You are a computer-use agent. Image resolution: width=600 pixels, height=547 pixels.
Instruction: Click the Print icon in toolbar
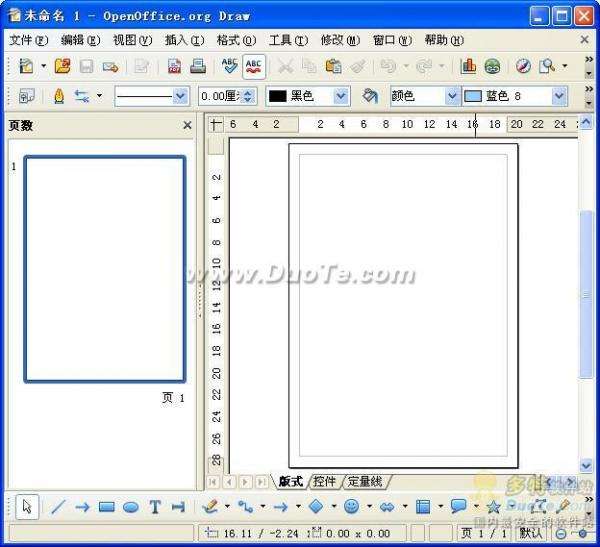click(197, 66)
